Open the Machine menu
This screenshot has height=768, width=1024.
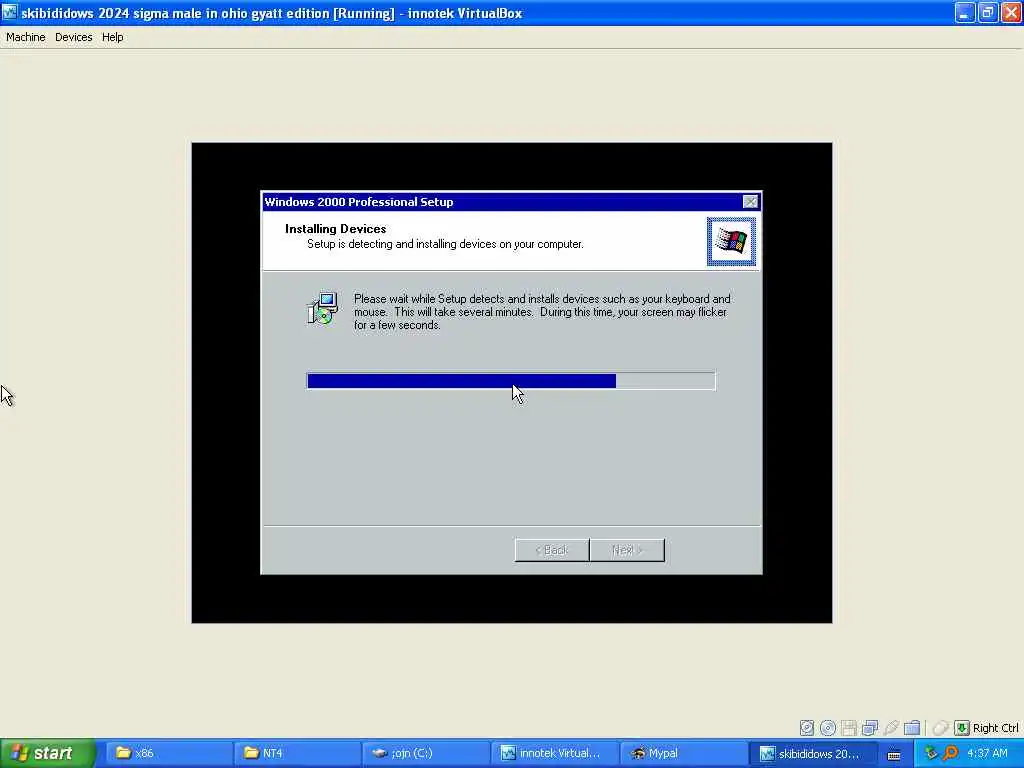(25, 37)
